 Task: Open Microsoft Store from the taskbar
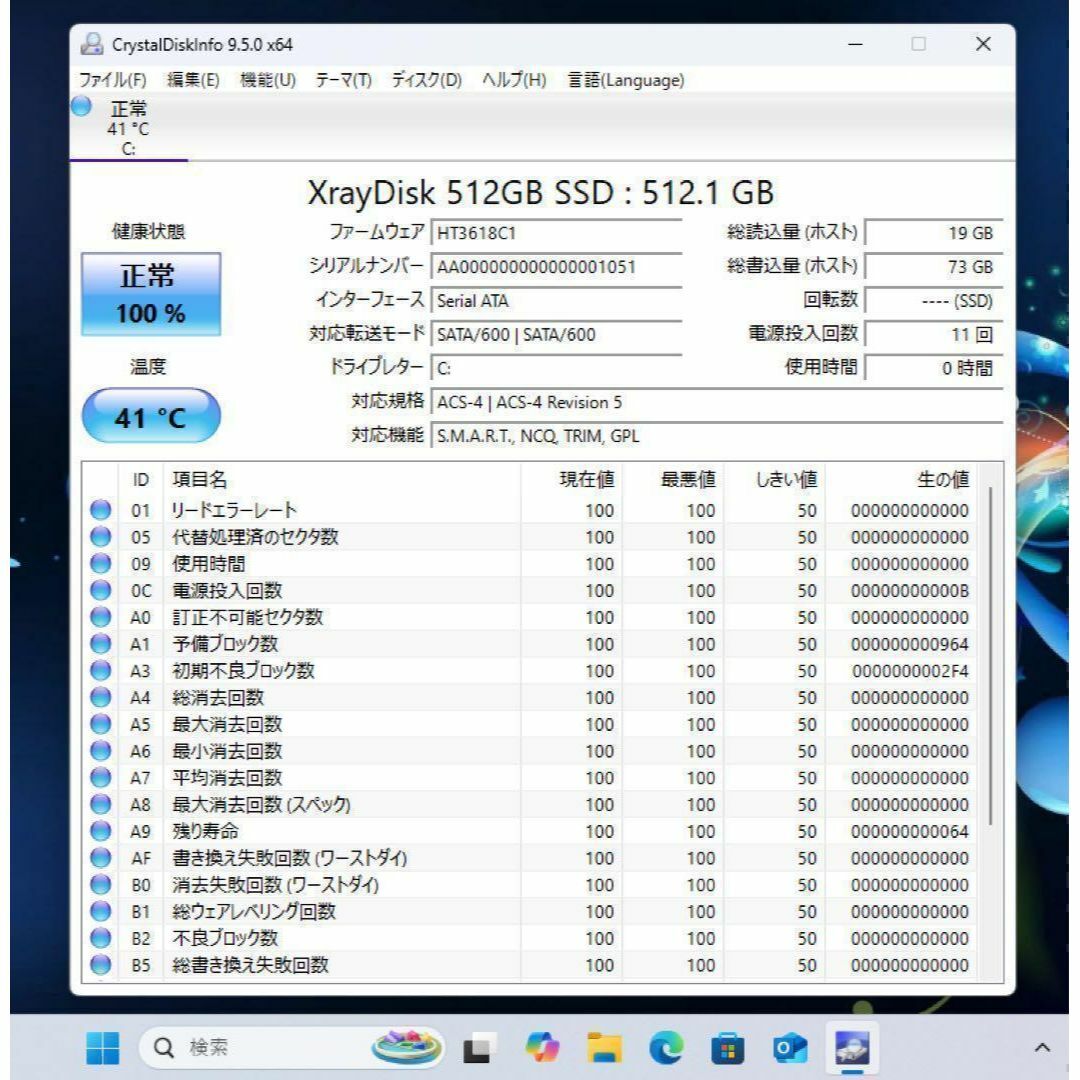tap(728, 1048)
